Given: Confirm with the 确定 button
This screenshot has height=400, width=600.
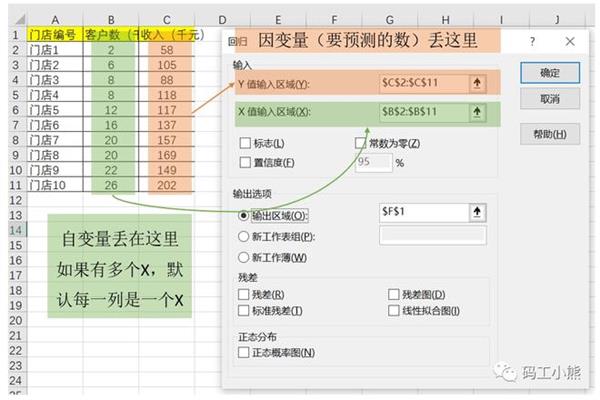Looking at the screenshot, I should [550, 73].
